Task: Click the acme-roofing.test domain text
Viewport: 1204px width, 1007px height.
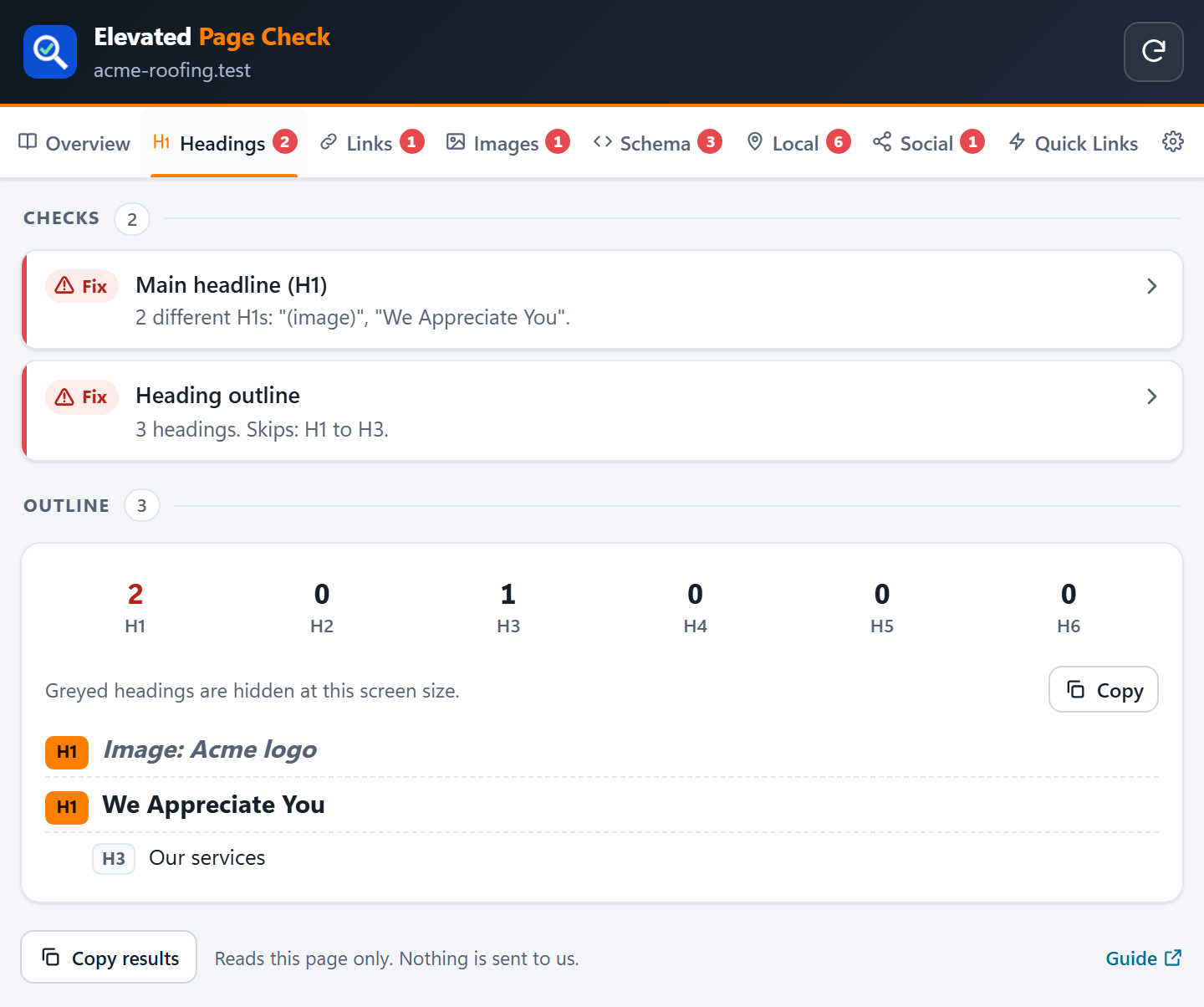Action: (x=172, y=70)
